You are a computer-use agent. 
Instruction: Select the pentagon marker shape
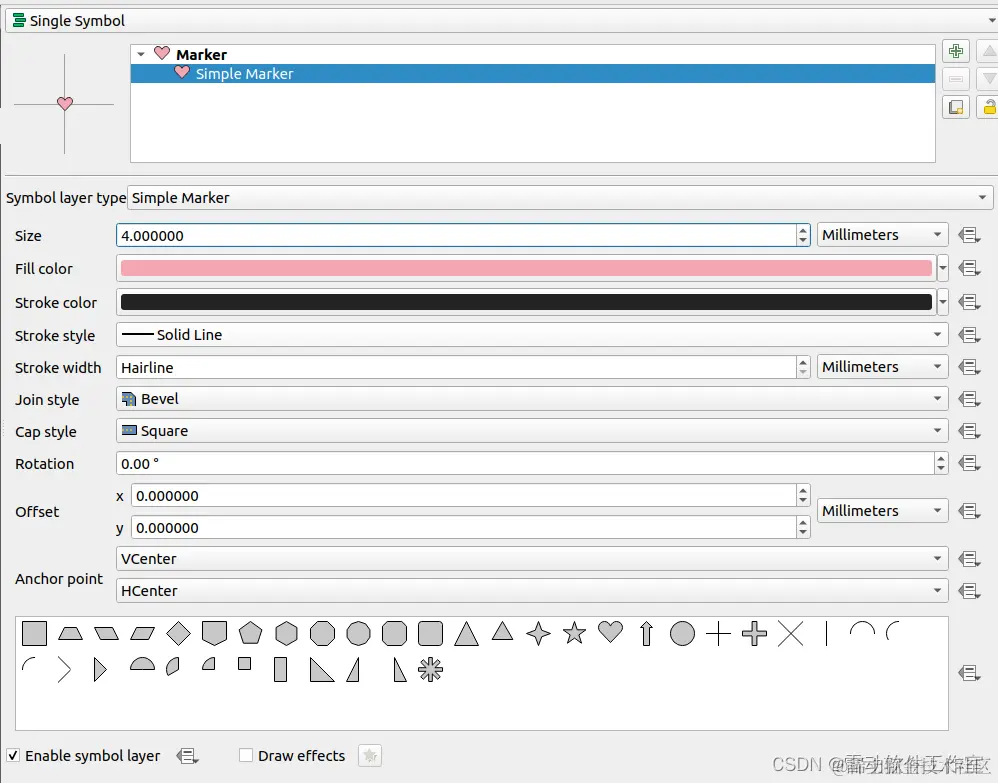click(x=250, y=633)
